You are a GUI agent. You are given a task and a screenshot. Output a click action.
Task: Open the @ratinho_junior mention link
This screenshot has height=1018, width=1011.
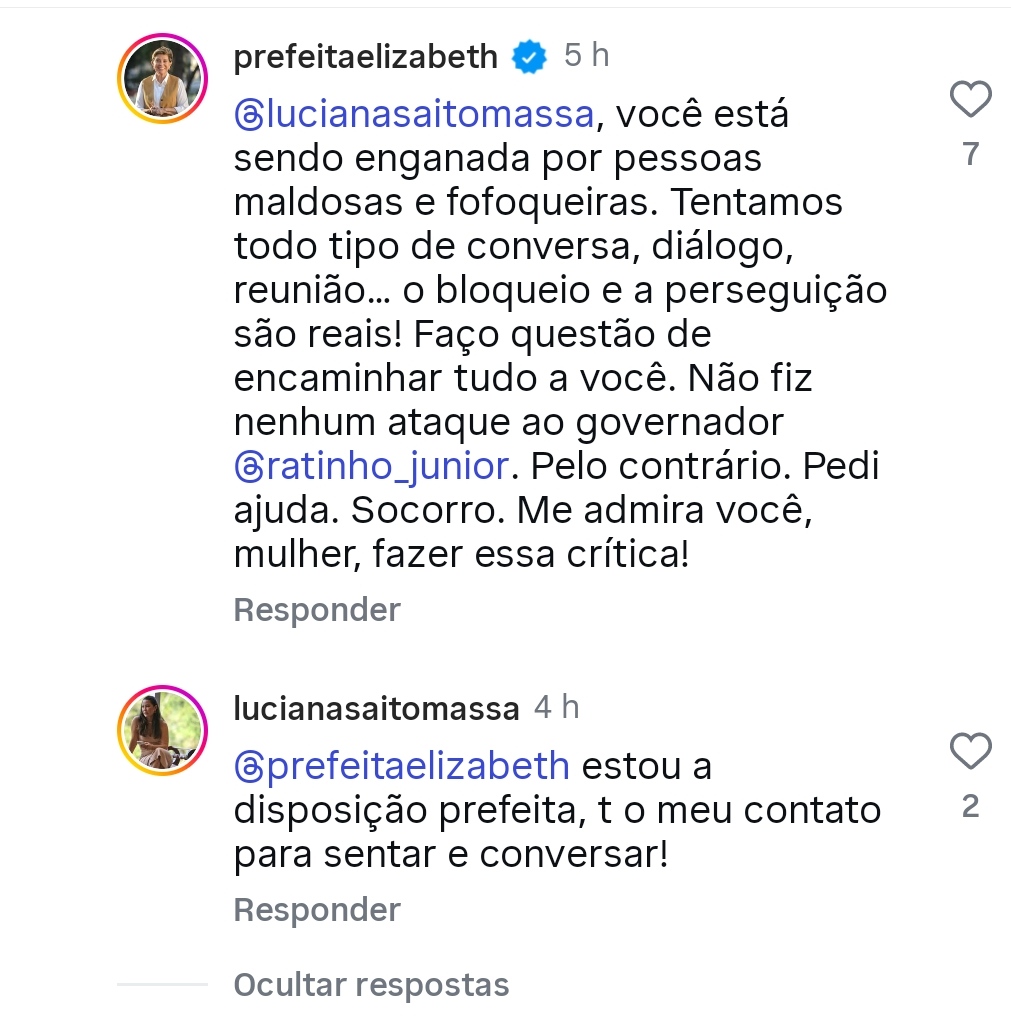coord(385,466)
